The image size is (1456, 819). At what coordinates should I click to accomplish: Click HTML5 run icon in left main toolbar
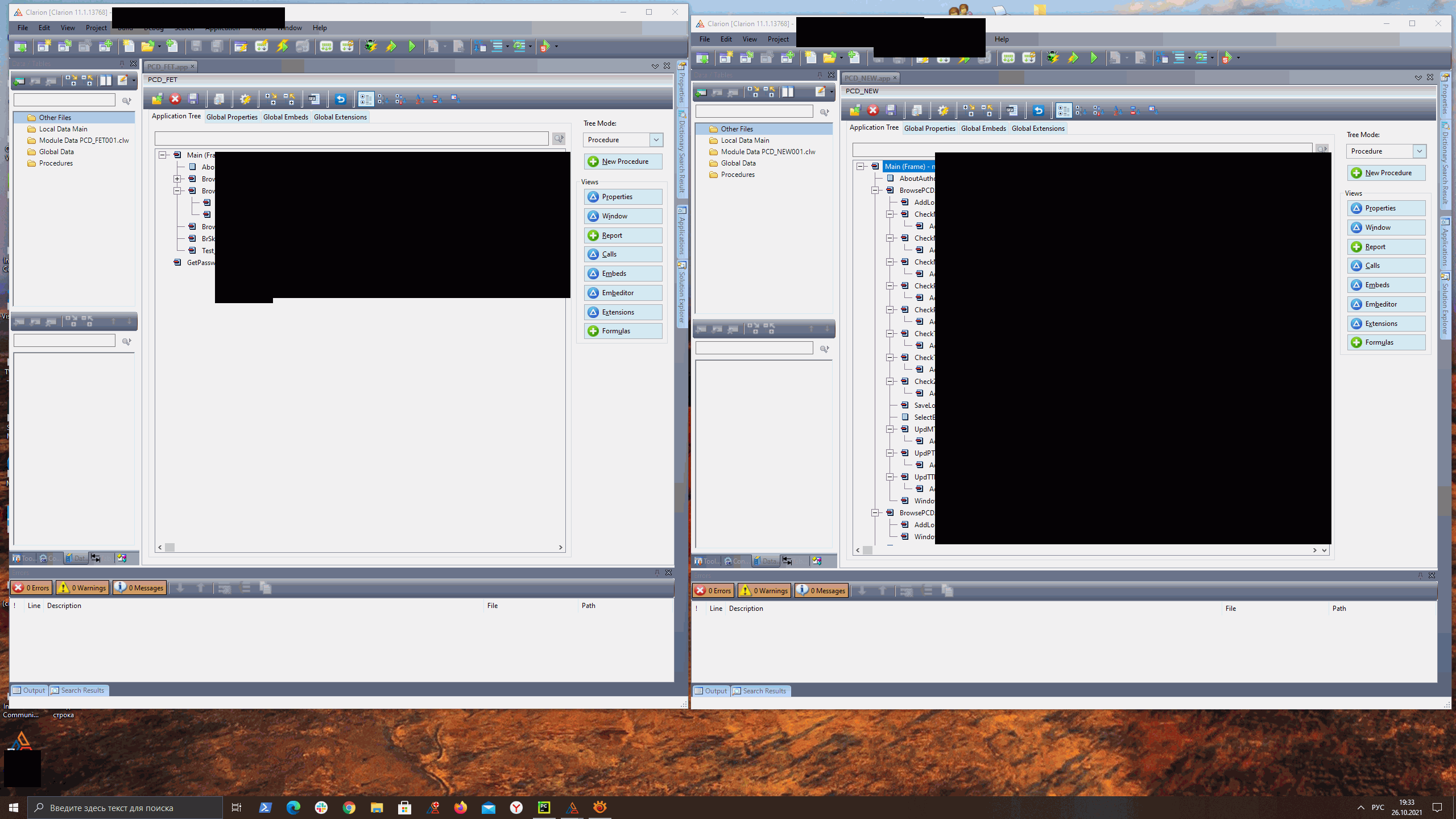[x=545, y=46]
